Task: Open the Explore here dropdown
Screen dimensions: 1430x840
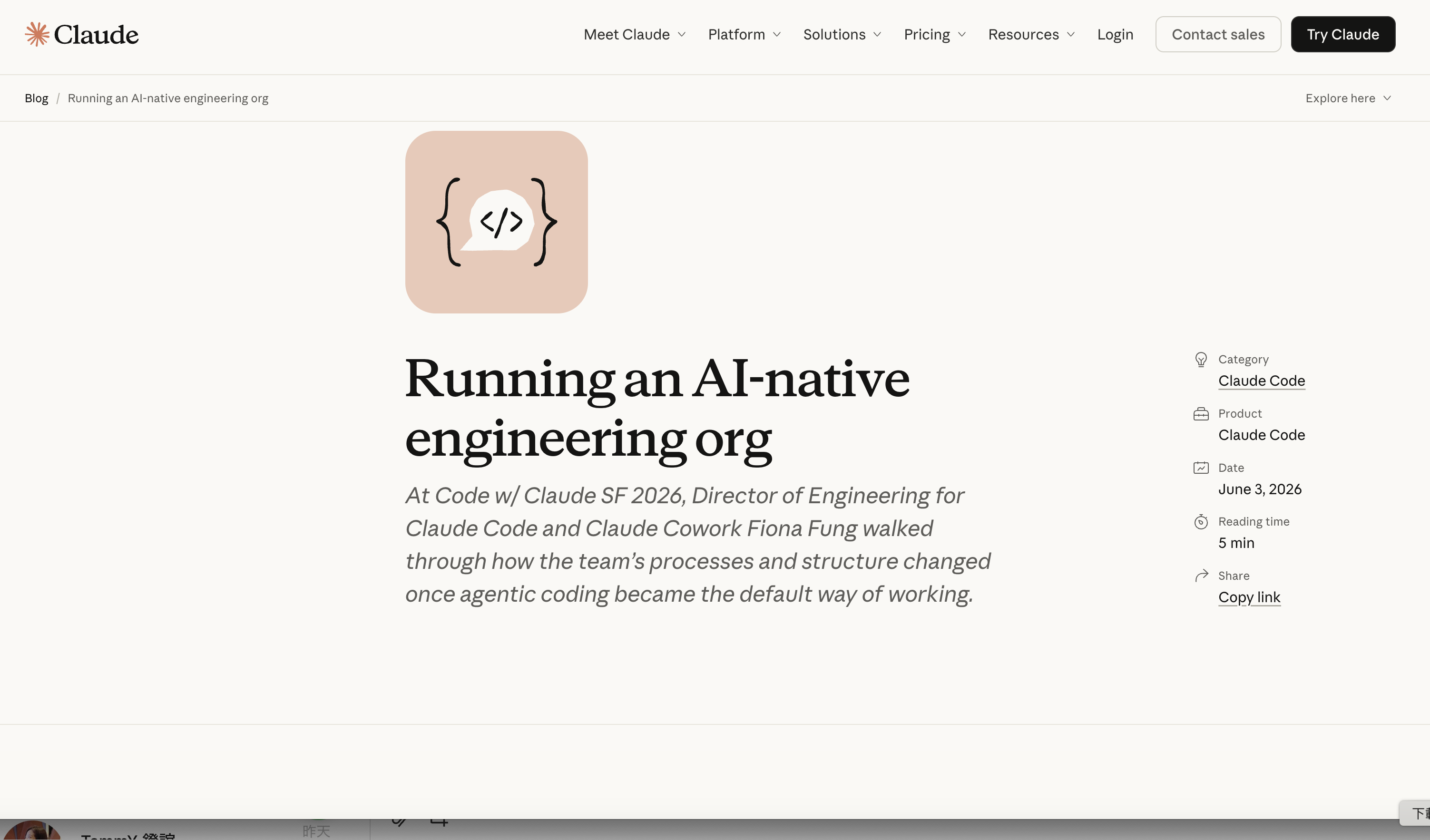Action: point(1348,98)
